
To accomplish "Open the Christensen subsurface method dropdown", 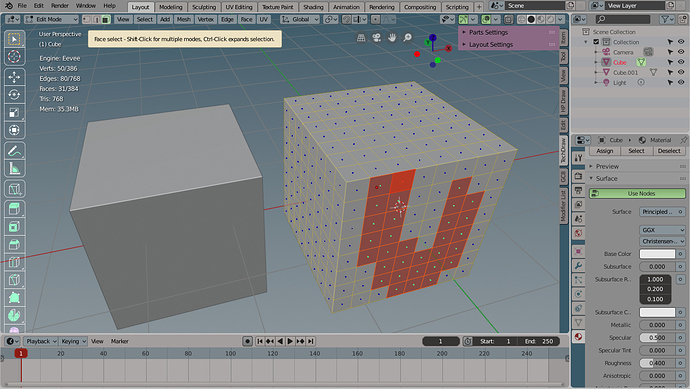I will pyautogui.click(x=662, y=241).
